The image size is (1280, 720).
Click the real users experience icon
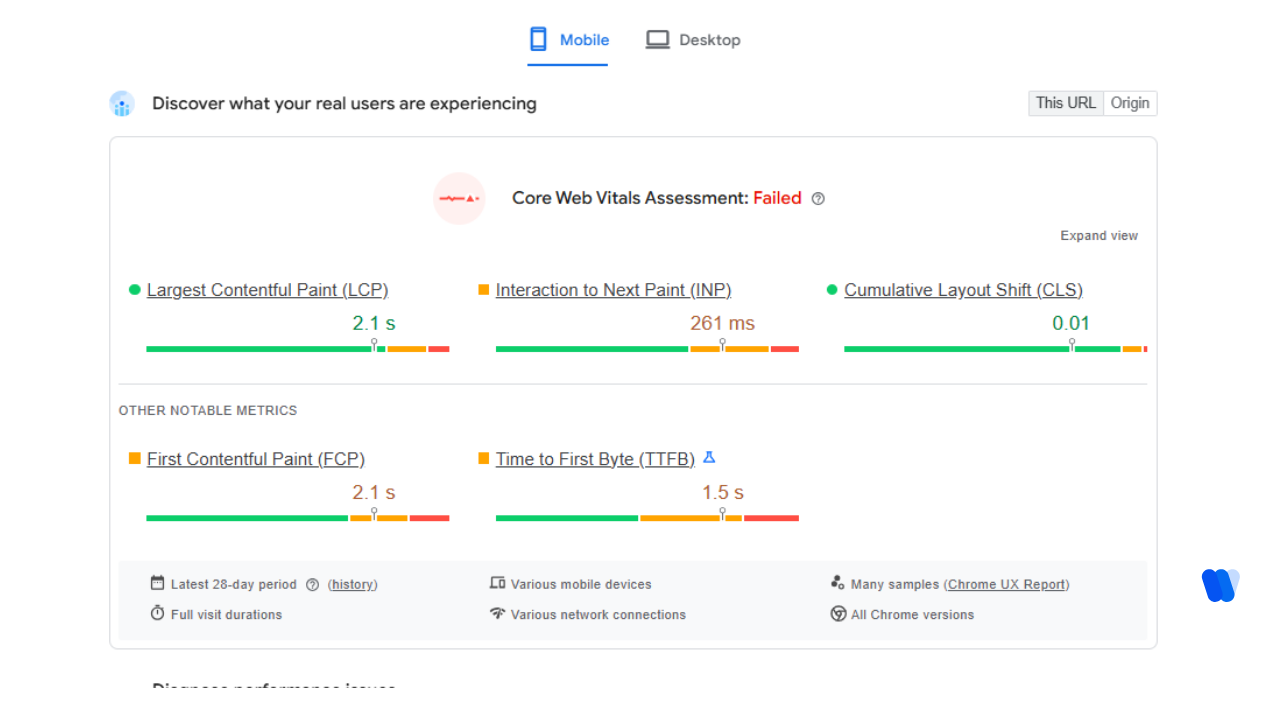(x=122, y=104)
